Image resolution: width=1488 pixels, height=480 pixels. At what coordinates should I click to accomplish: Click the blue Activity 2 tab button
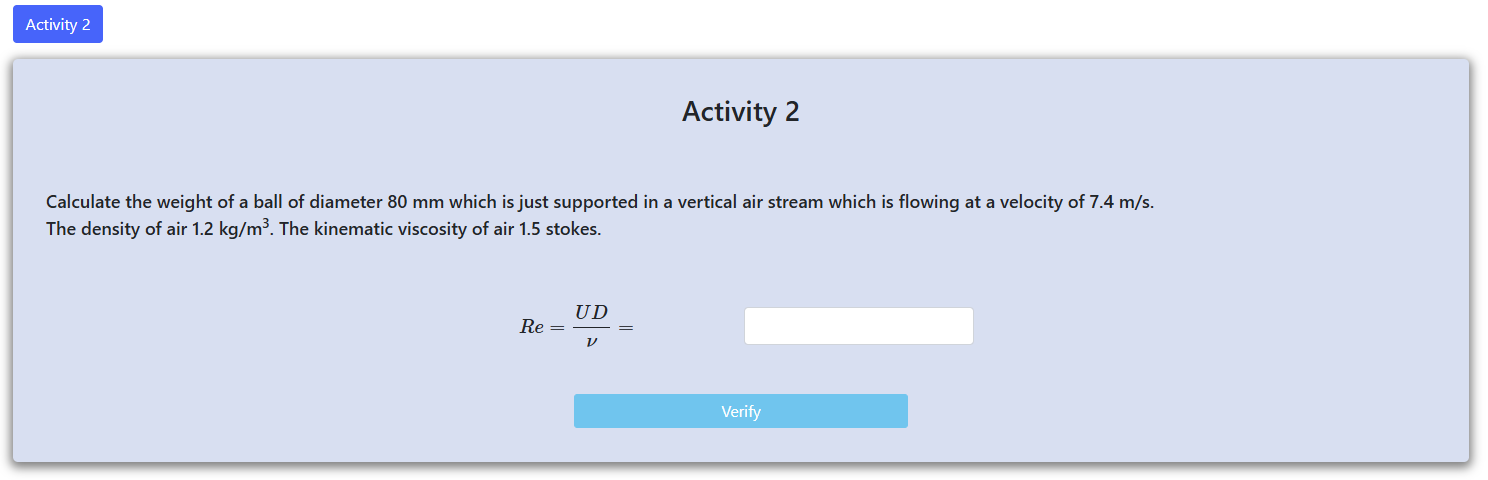click(58, 25)
